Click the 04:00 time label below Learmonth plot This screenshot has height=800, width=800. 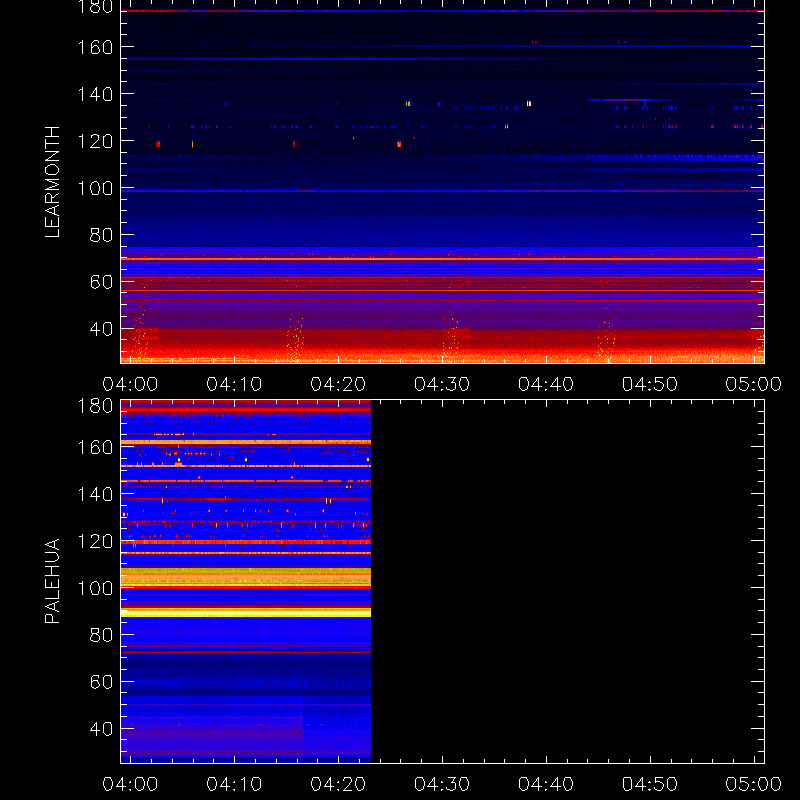[130, 384]
